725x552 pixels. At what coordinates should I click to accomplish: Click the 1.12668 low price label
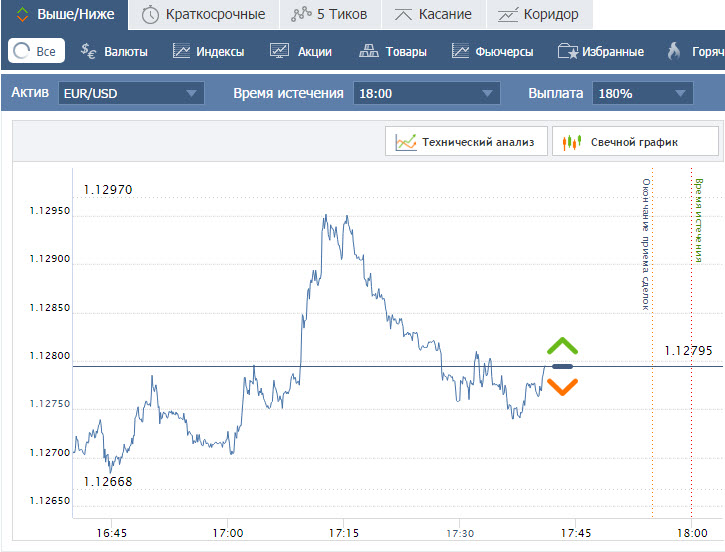click(x=108, y=482)
